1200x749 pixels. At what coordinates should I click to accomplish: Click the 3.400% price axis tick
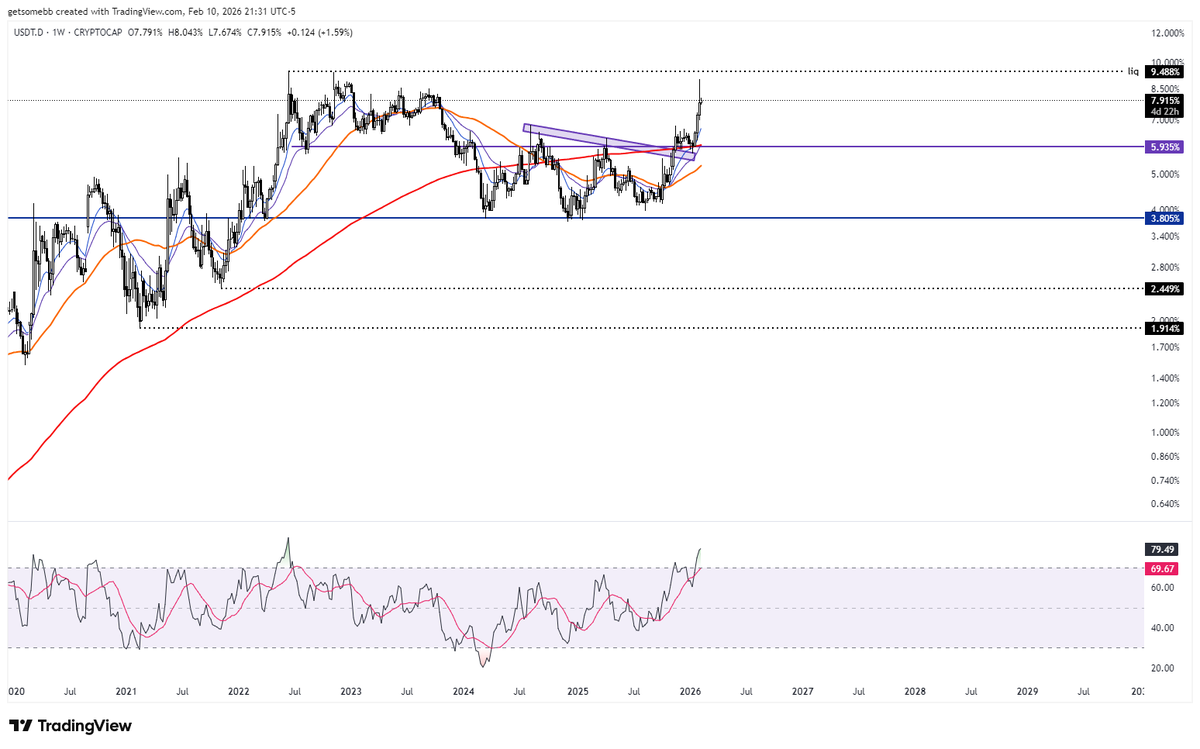coord(1167,236)
